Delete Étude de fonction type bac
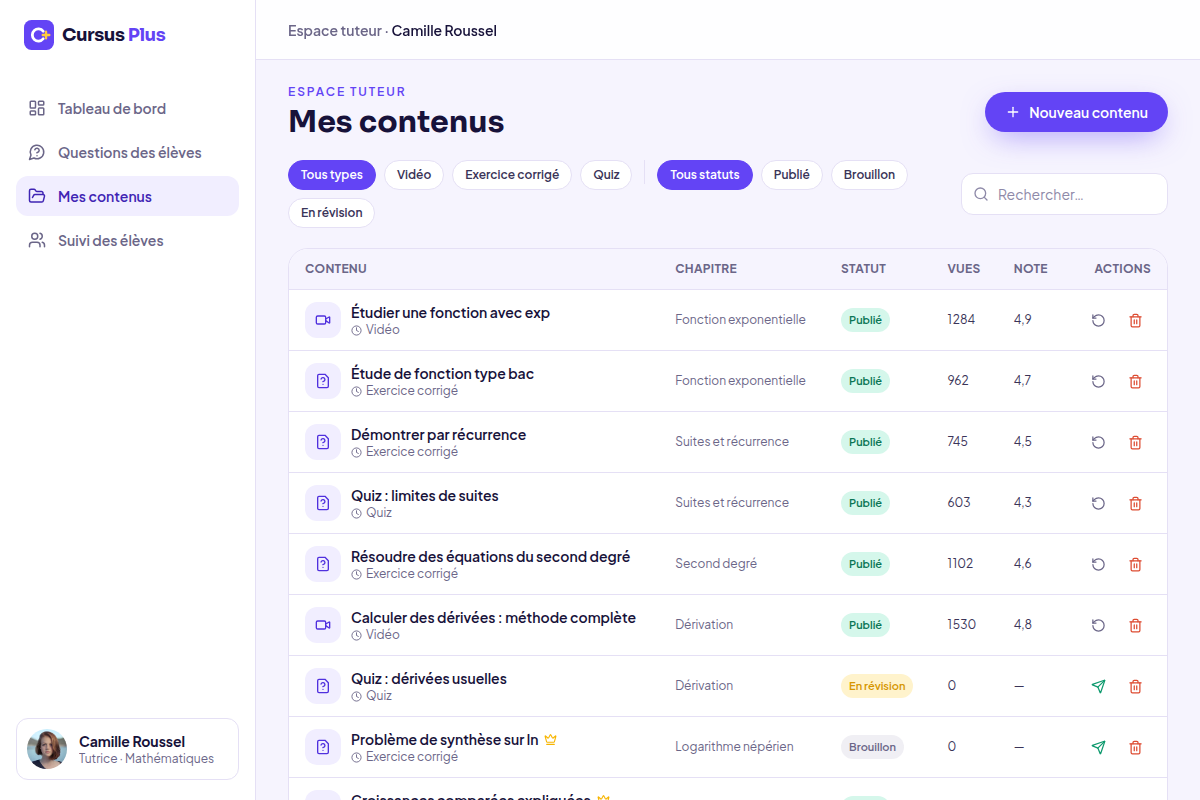This screenshot has width=1200, height=800. (x=1135, y=381)
